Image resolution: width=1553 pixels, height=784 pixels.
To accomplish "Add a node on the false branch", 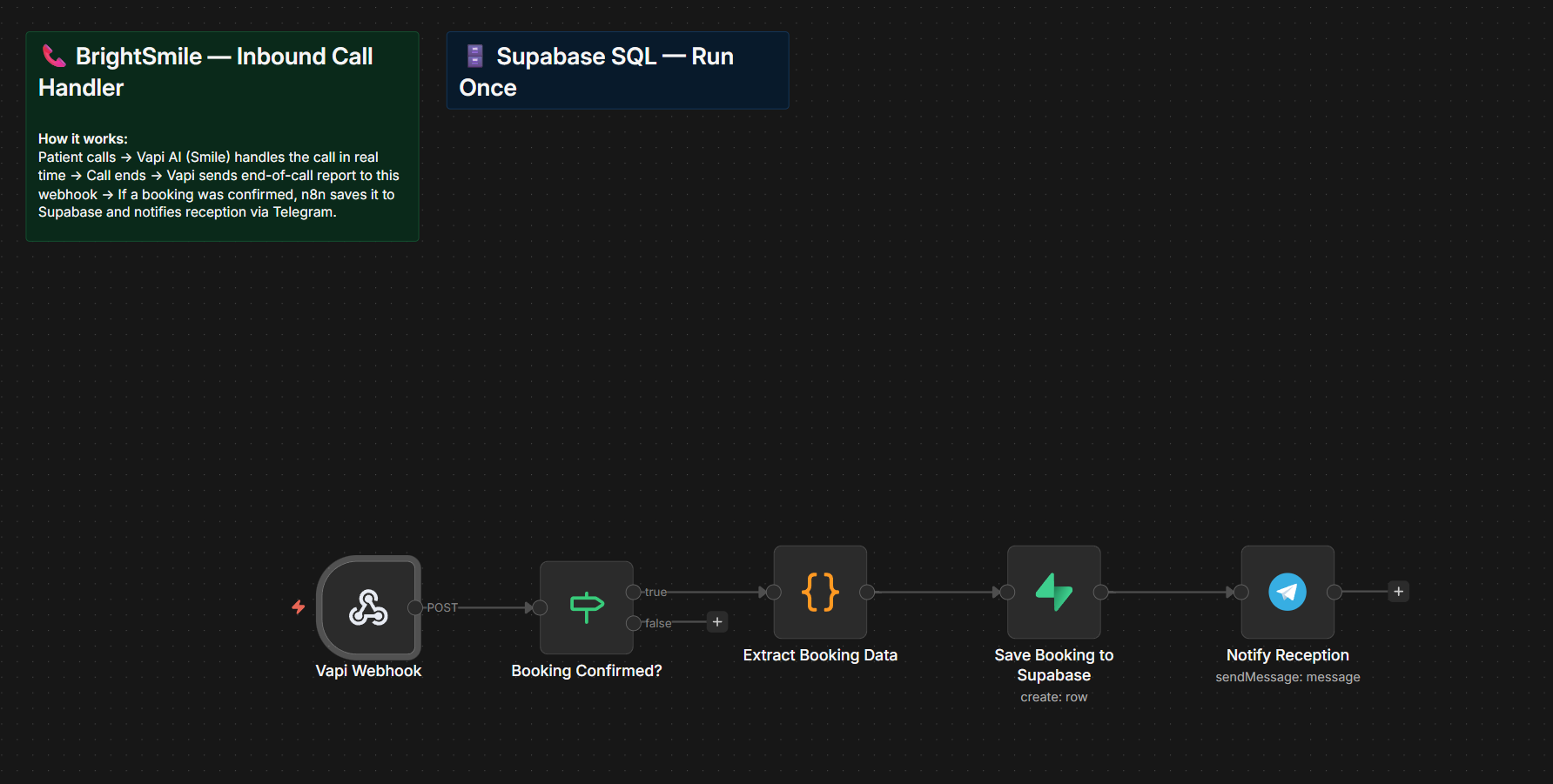I will point(717,622).
